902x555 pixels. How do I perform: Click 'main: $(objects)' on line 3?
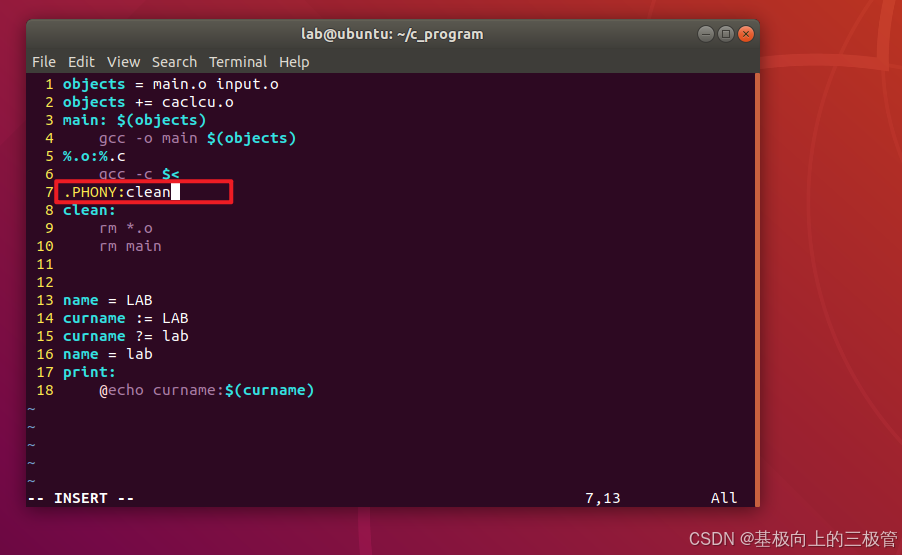(134, 120)
